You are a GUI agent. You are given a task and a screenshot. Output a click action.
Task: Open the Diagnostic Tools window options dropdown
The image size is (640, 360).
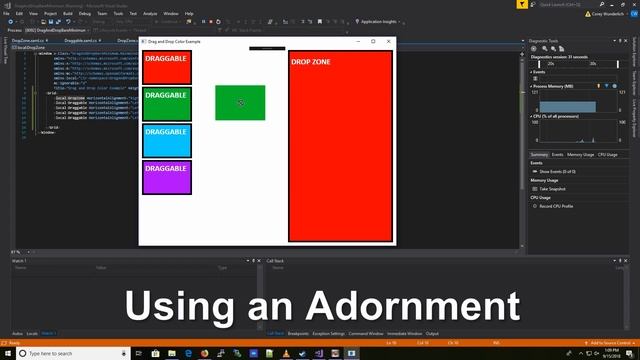point(614,41)
